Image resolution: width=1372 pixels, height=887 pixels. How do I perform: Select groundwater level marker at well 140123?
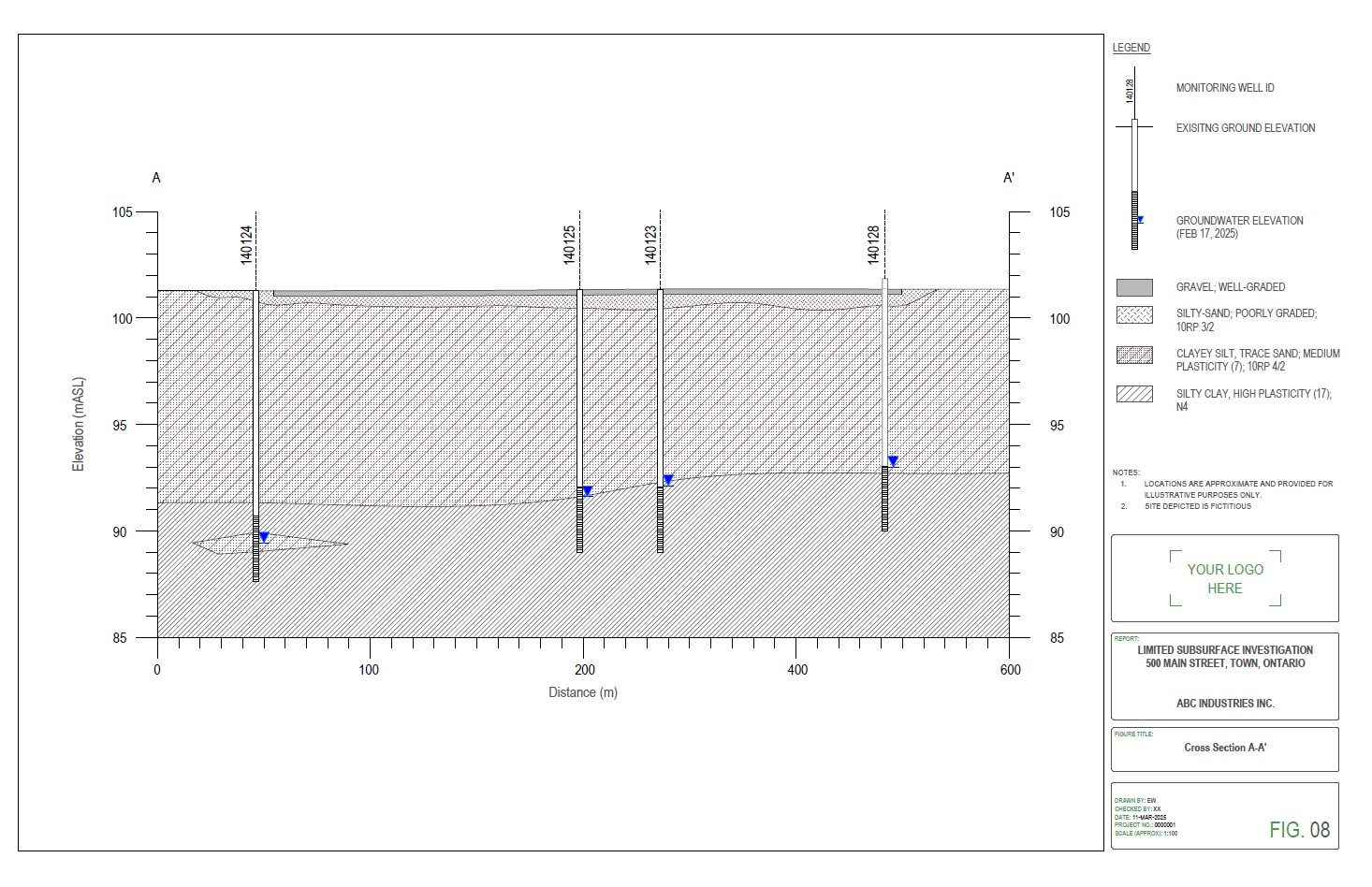coord(668,480)
